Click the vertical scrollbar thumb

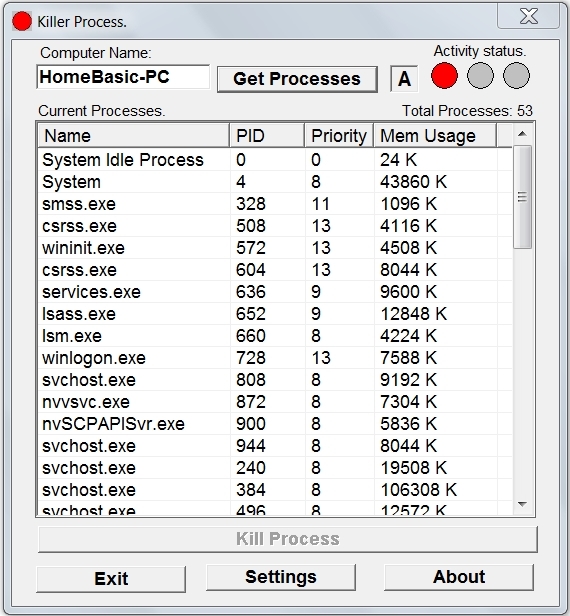coord(522,196)
